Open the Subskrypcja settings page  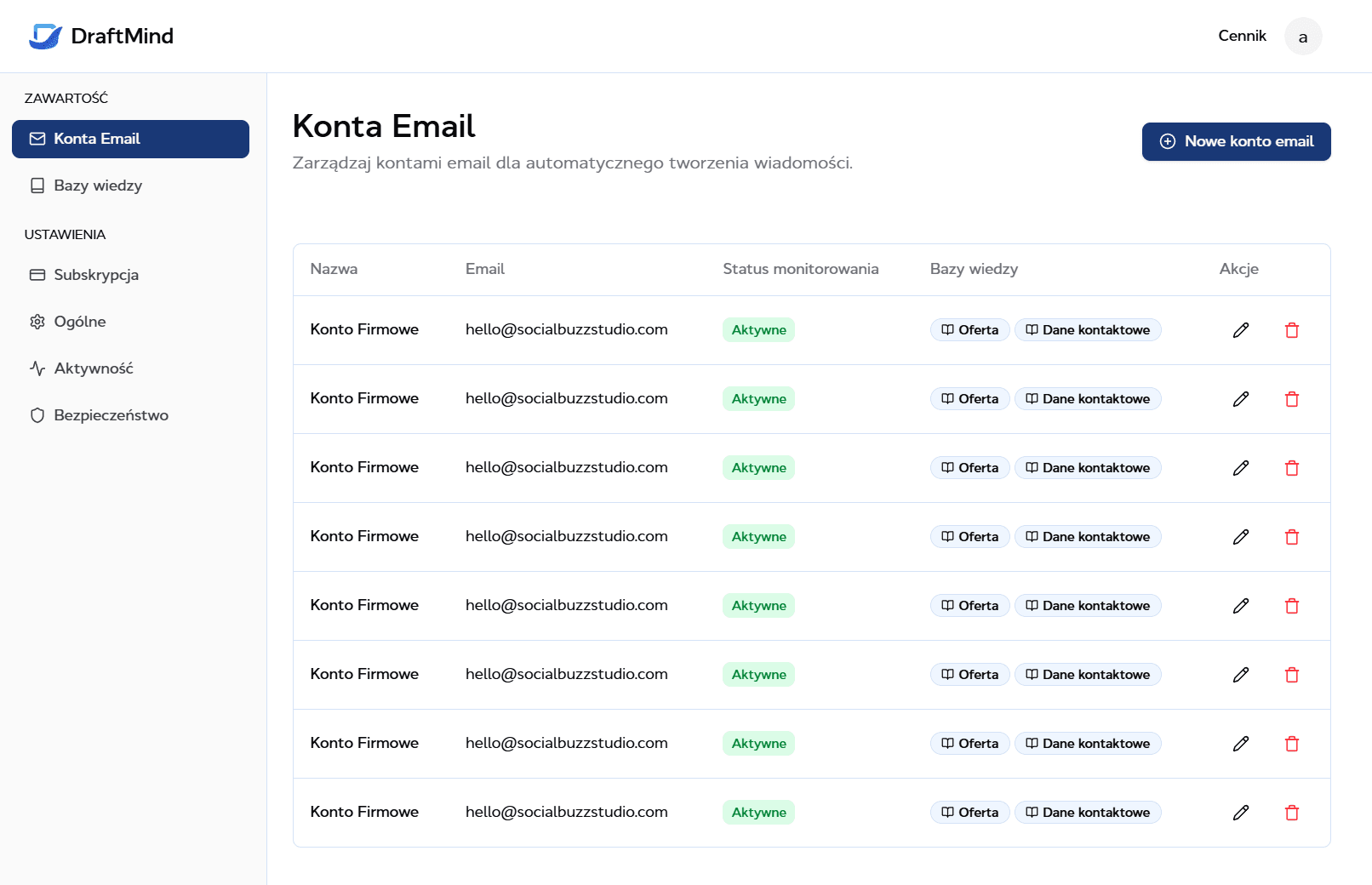pyautogui.click(x=96, y=275)
